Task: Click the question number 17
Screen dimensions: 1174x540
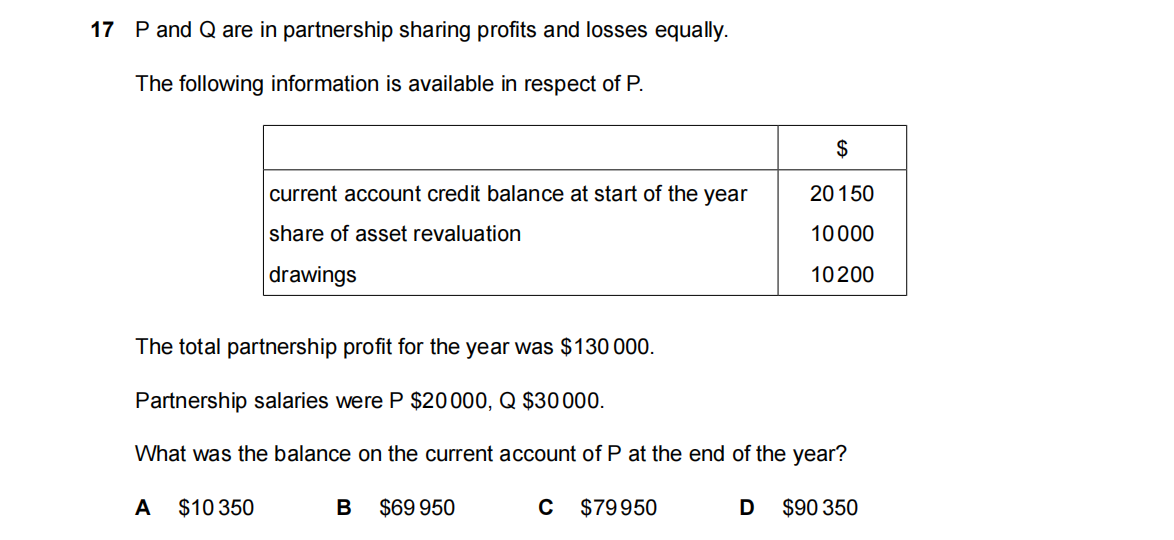Action: (x=102, y=31)
